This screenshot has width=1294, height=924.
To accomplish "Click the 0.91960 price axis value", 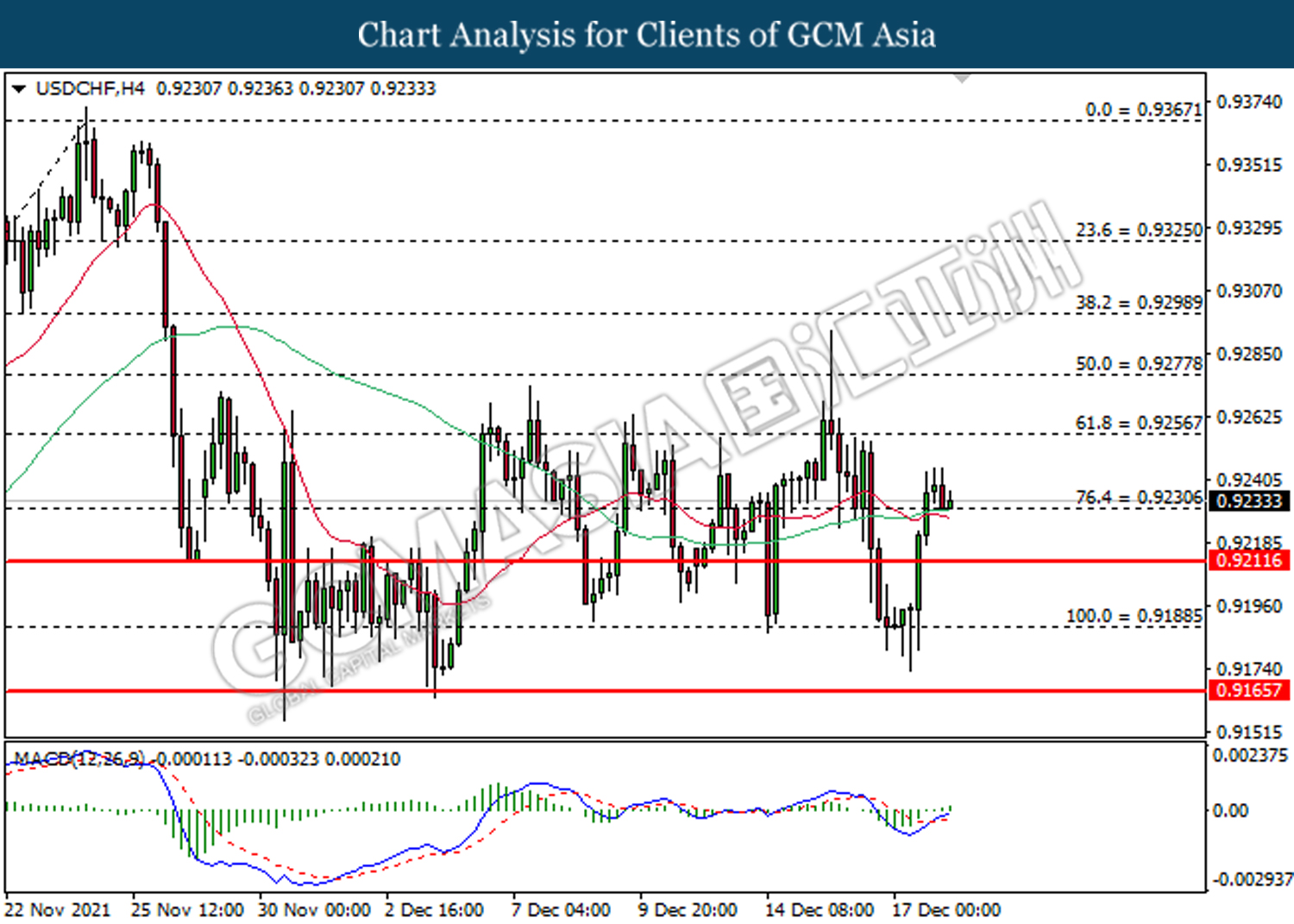I will (1249, 606).
